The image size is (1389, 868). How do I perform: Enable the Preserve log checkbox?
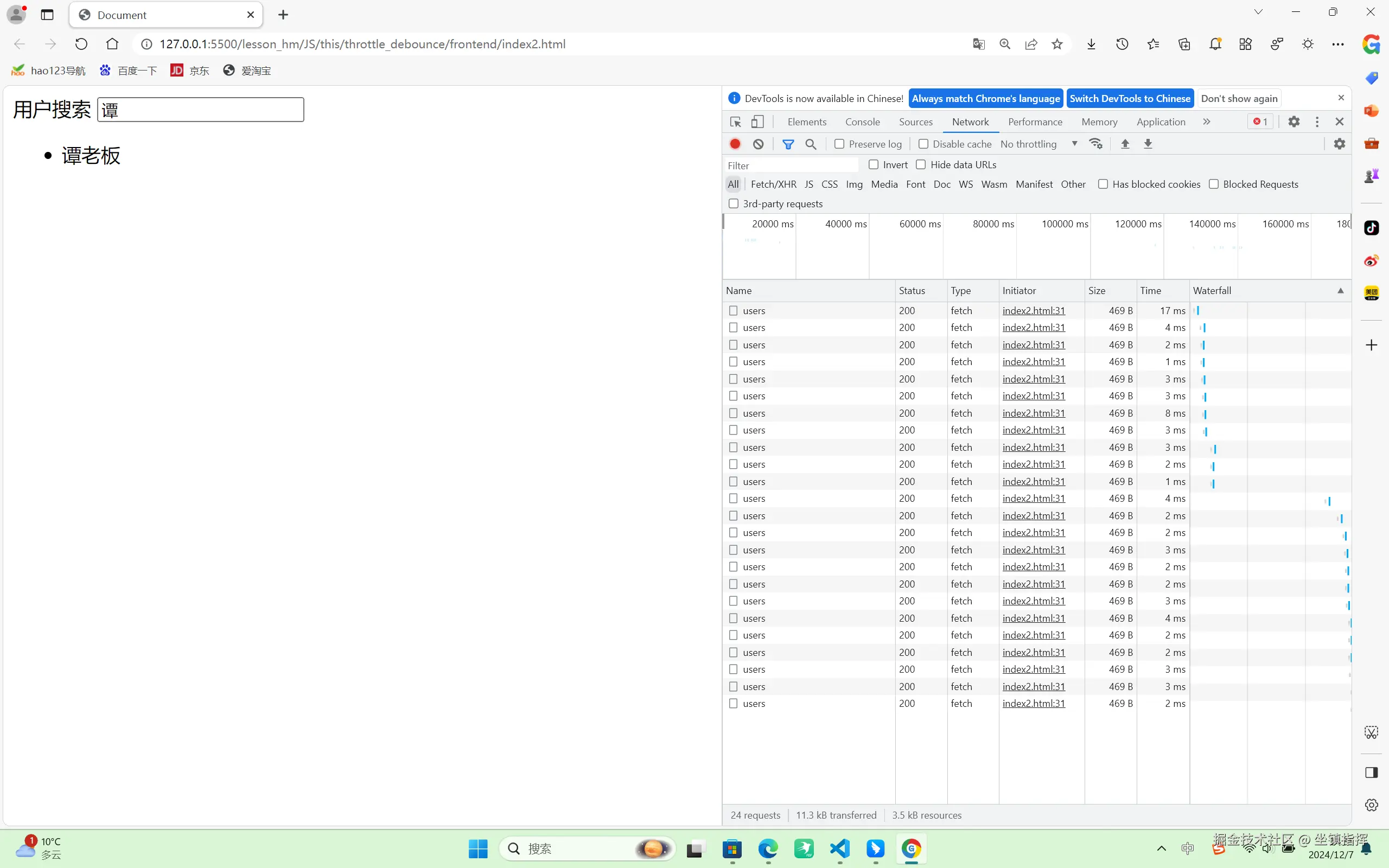[x=840, y=144]
